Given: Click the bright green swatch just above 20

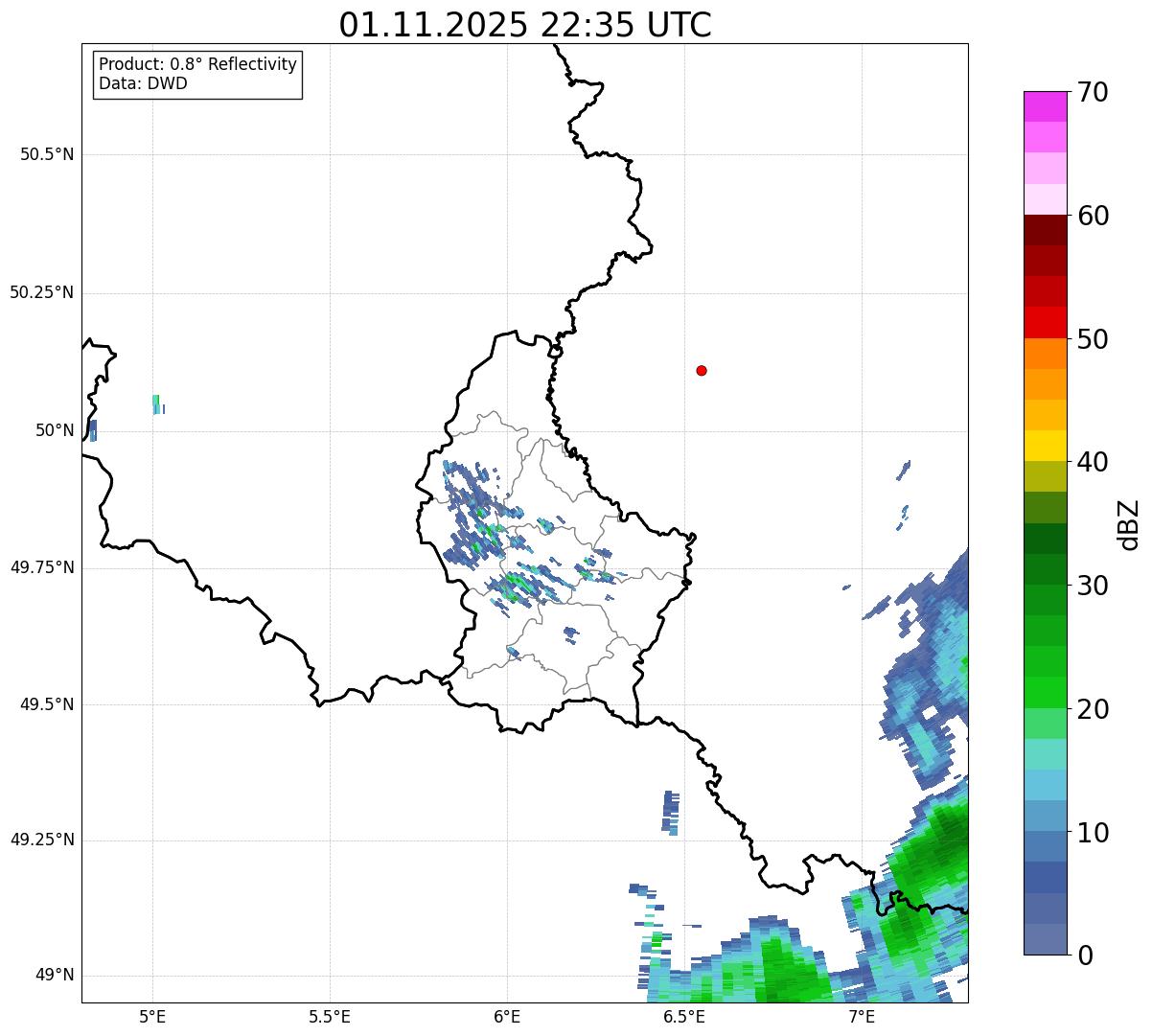Looking at the screenshot, I should point(1045,693).
